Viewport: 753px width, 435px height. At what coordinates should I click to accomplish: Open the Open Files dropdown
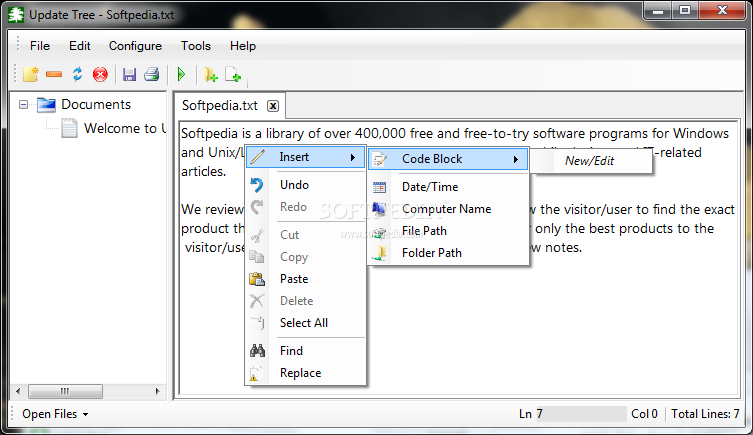55,414
